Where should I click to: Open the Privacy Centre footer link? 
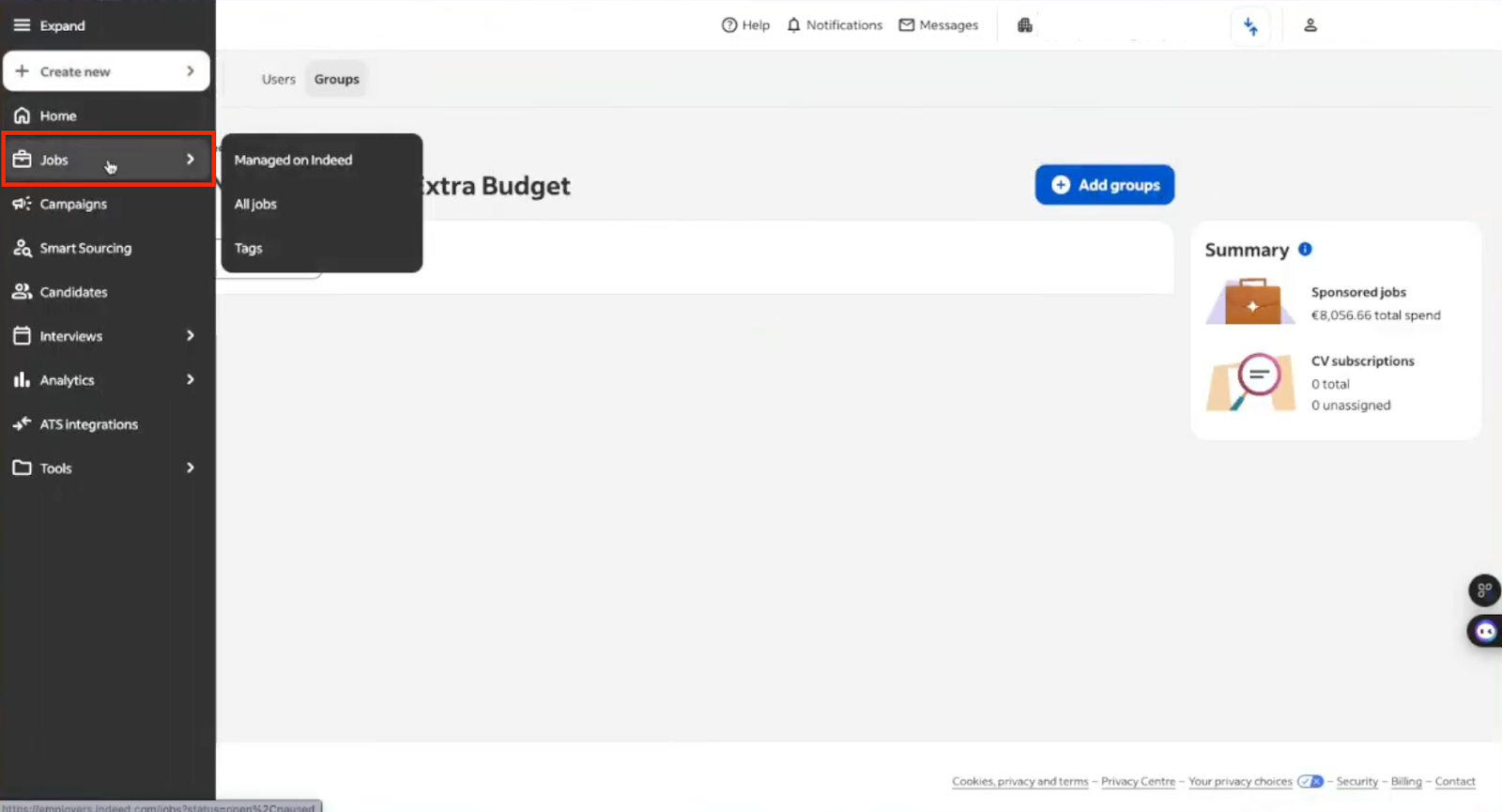[1138, 781]
